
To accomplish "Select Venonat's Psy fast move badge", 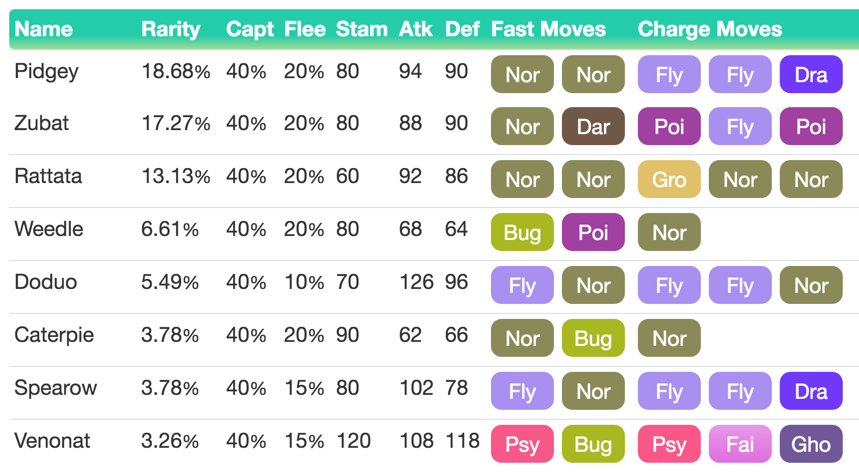I will point(522,444).
